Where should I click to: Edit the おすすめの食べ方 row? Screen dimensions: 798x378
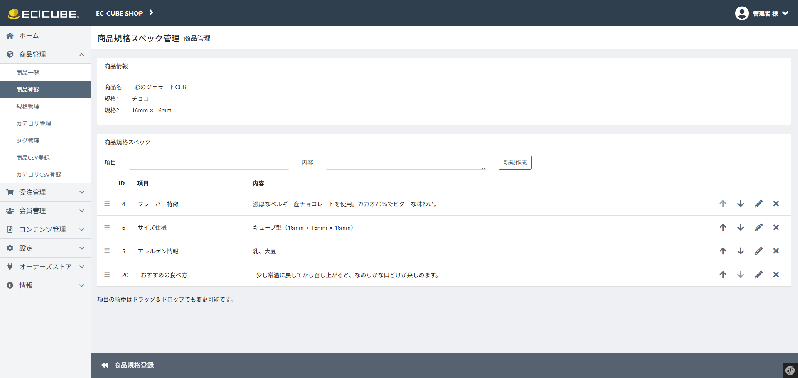pyautogui.click(x=758, y=275)
